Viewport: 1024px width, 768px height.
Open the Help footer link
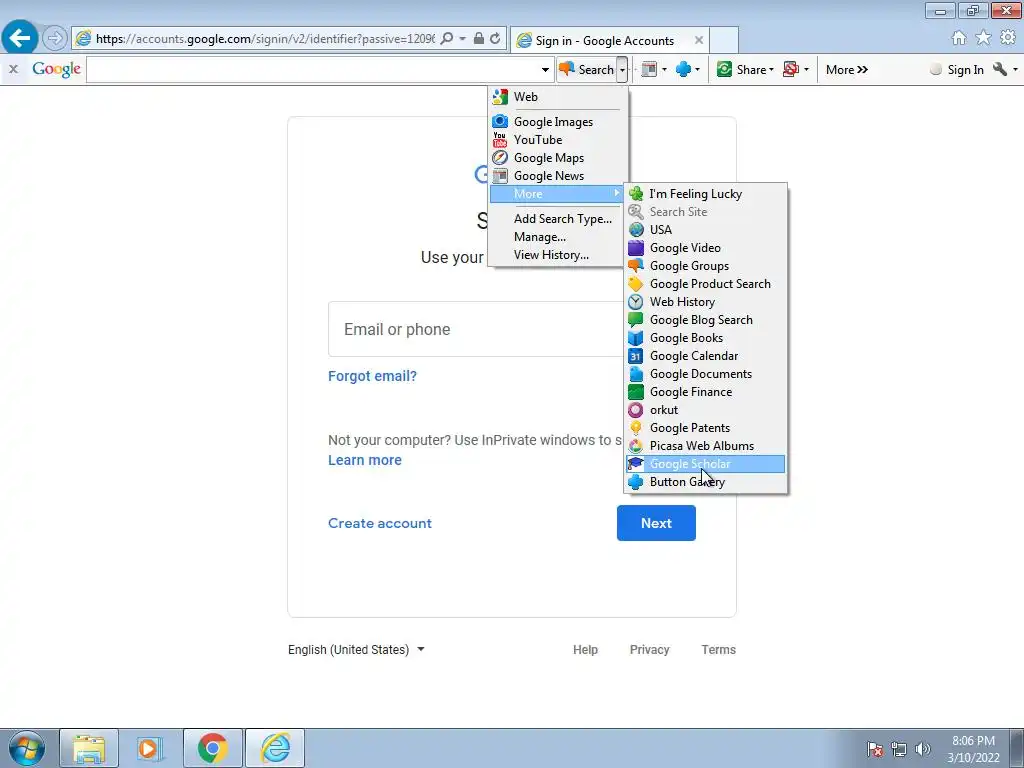coord(585,650)
